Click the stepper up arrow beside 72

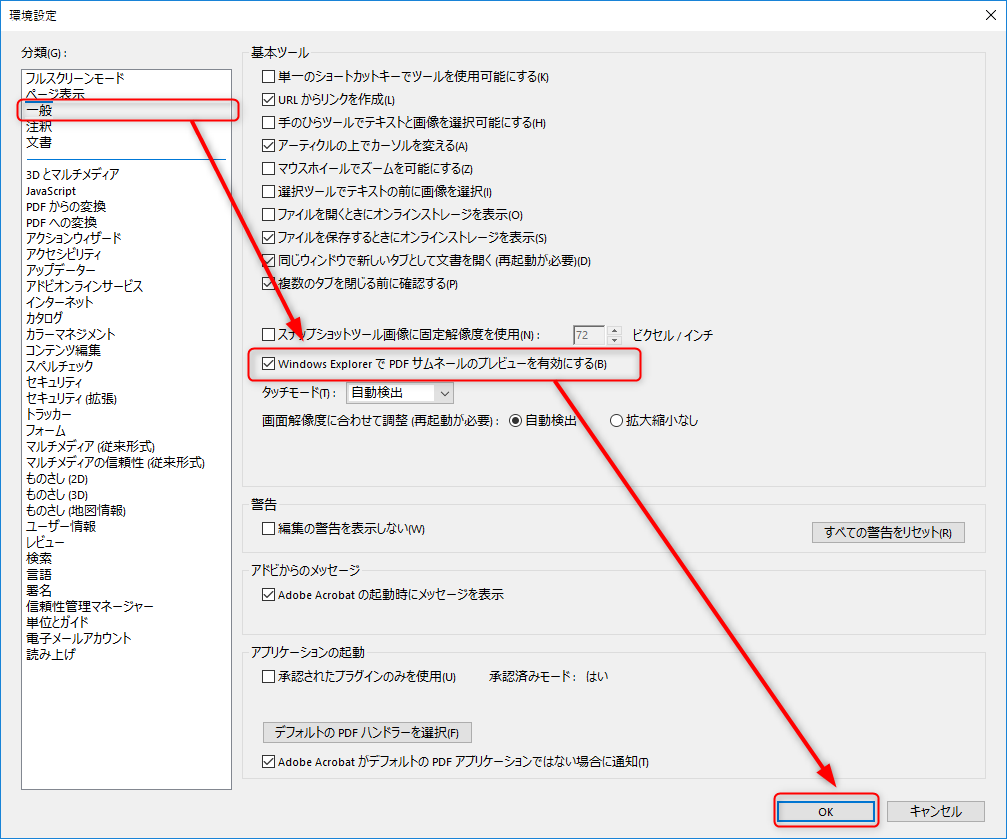[612, 330]
